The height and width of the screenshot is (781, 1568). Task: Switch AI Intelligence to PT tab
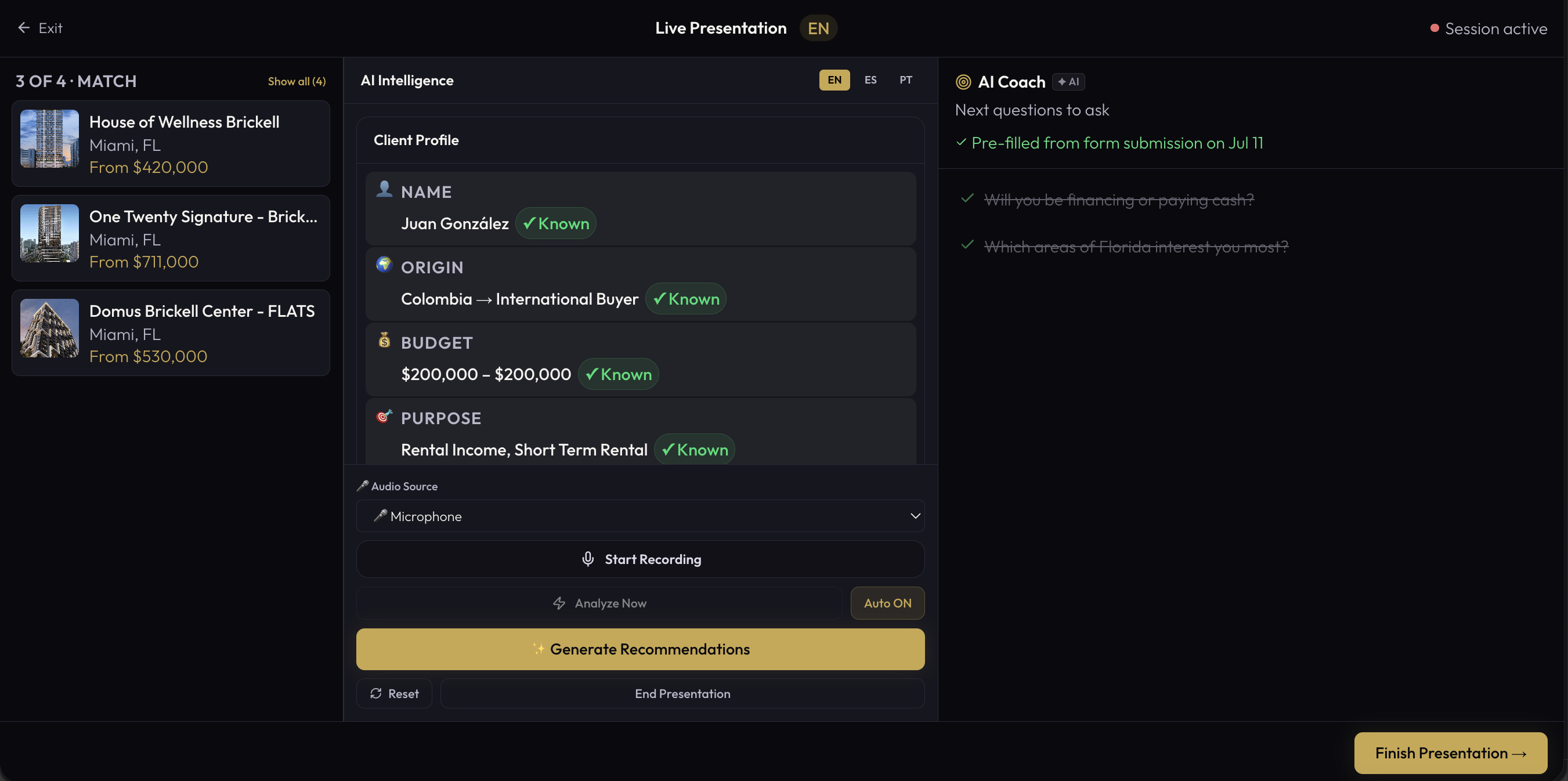(x=906, y=80)
